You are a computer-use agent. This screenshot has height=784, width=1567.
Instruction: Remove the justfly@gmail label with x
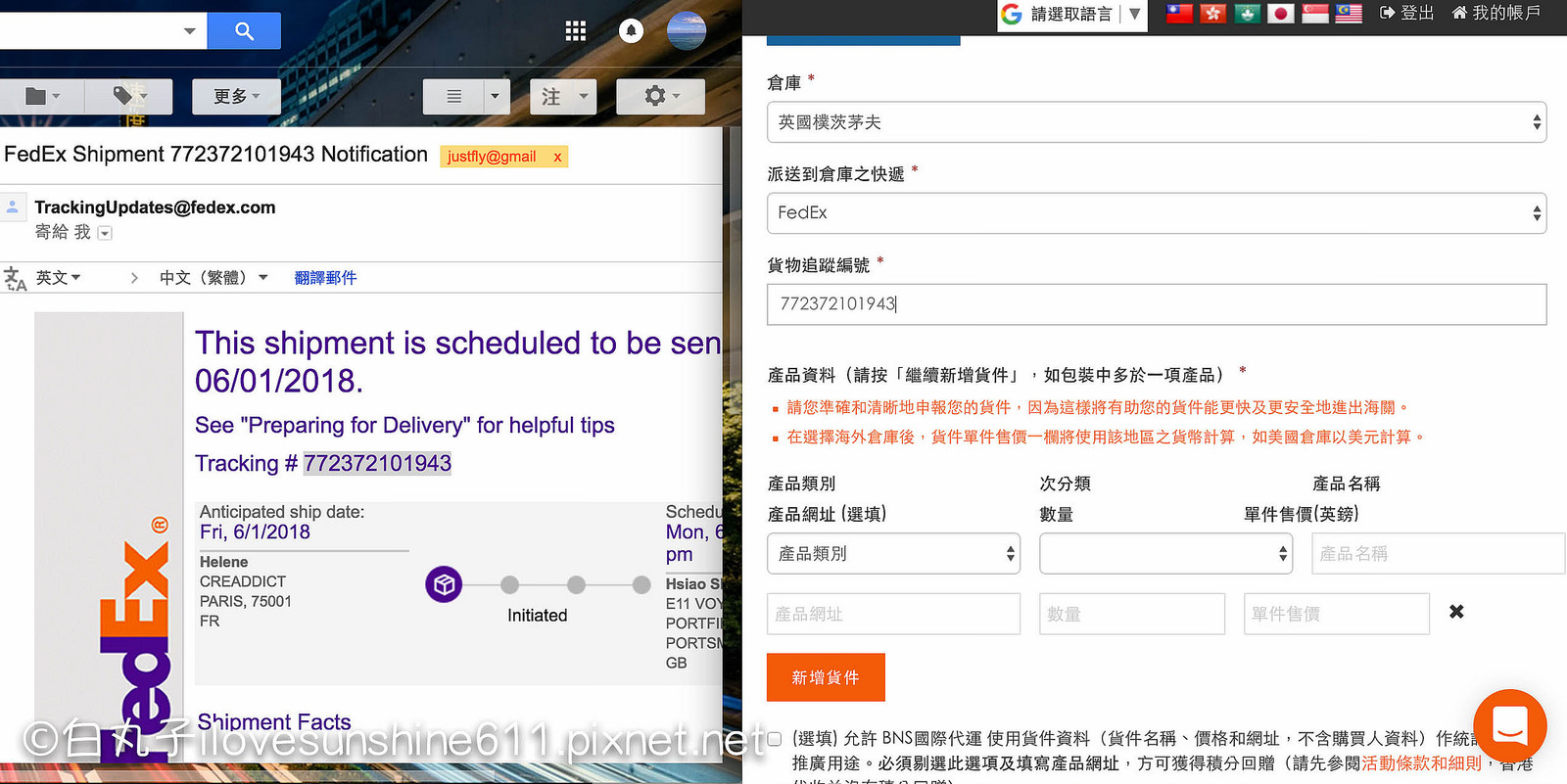point(557,157)
